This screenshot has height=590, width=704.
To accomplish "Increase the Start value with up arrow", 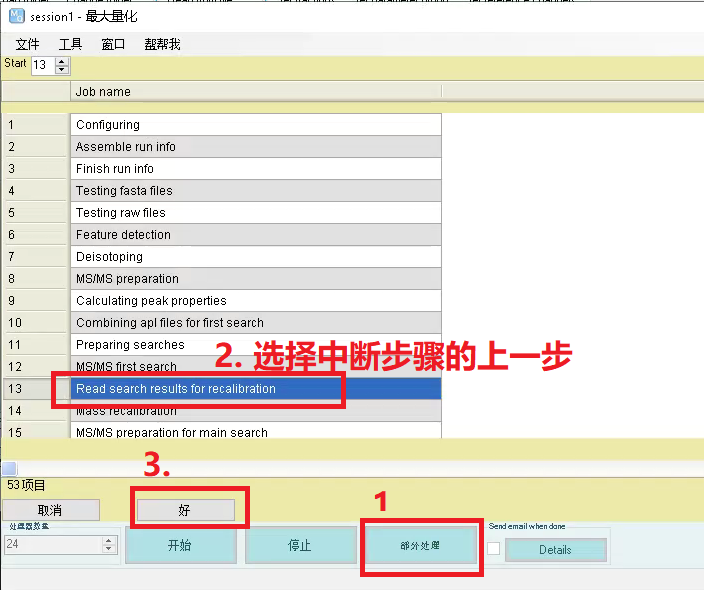I will click(x=62, y=61).
